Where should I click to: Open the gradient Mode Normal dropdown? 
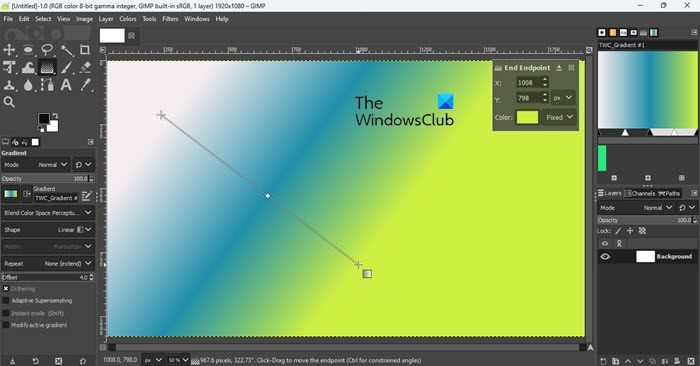(36, 165)
